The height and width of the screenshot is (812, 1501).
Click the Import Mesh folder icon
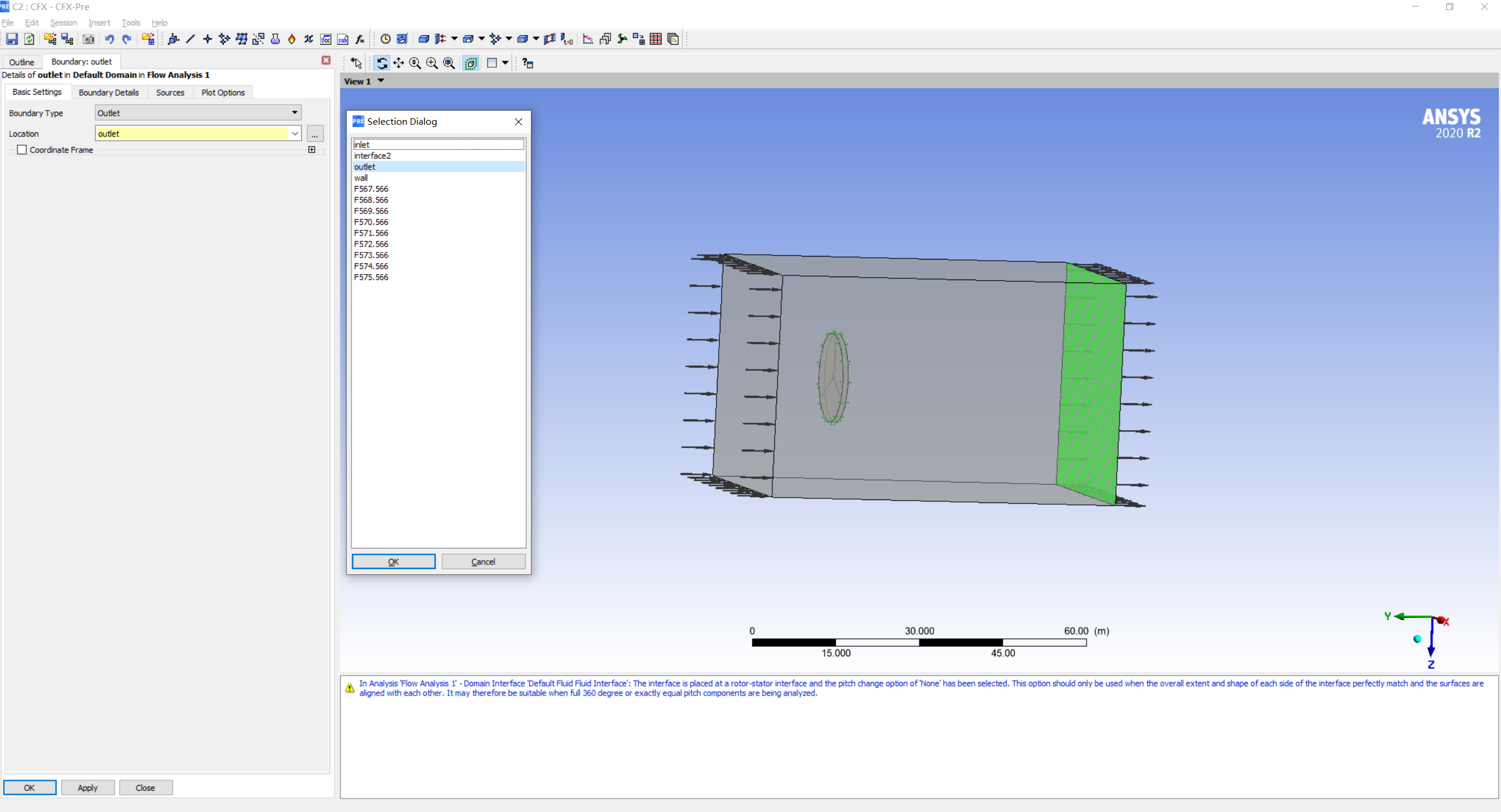click(148, 39)
